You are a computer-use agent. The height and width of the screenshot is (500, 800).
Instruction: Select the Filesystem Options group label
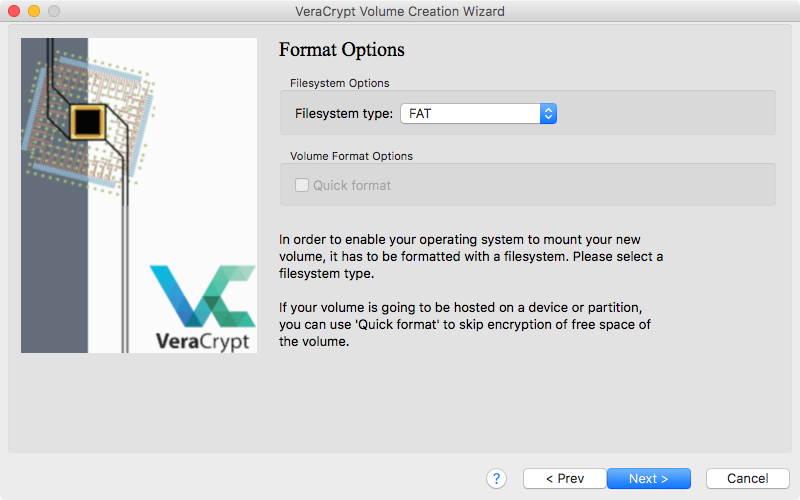pos(339,83)
